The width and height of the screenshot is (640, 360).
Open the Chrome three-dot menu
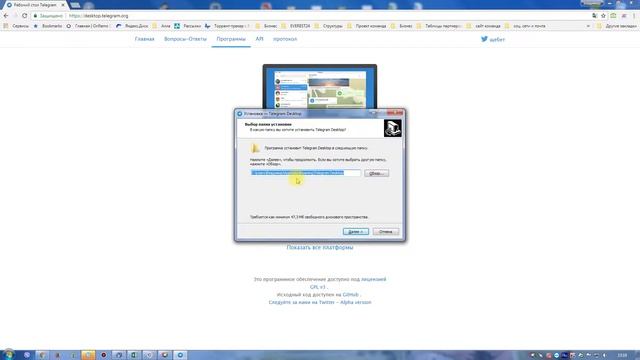pyautogui.click(x=634, y=16)
